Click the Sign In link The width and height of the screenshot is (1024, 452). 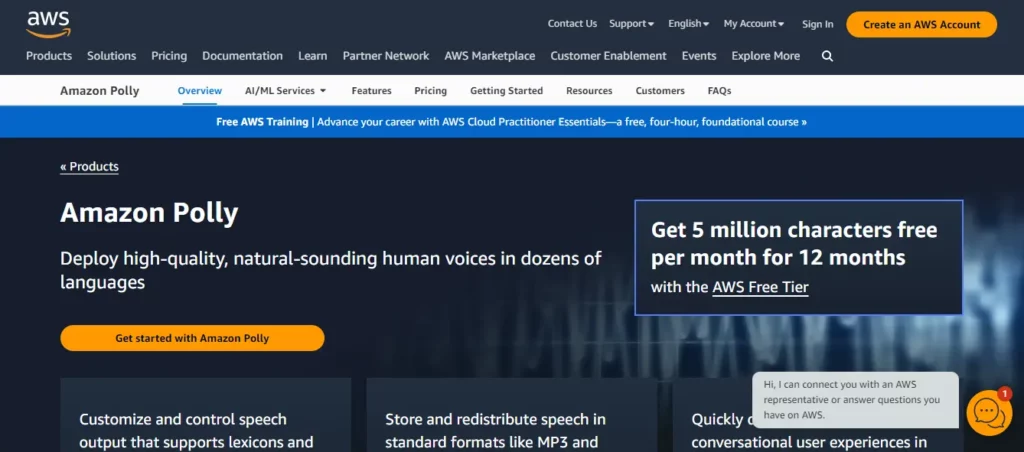point(818,24)
